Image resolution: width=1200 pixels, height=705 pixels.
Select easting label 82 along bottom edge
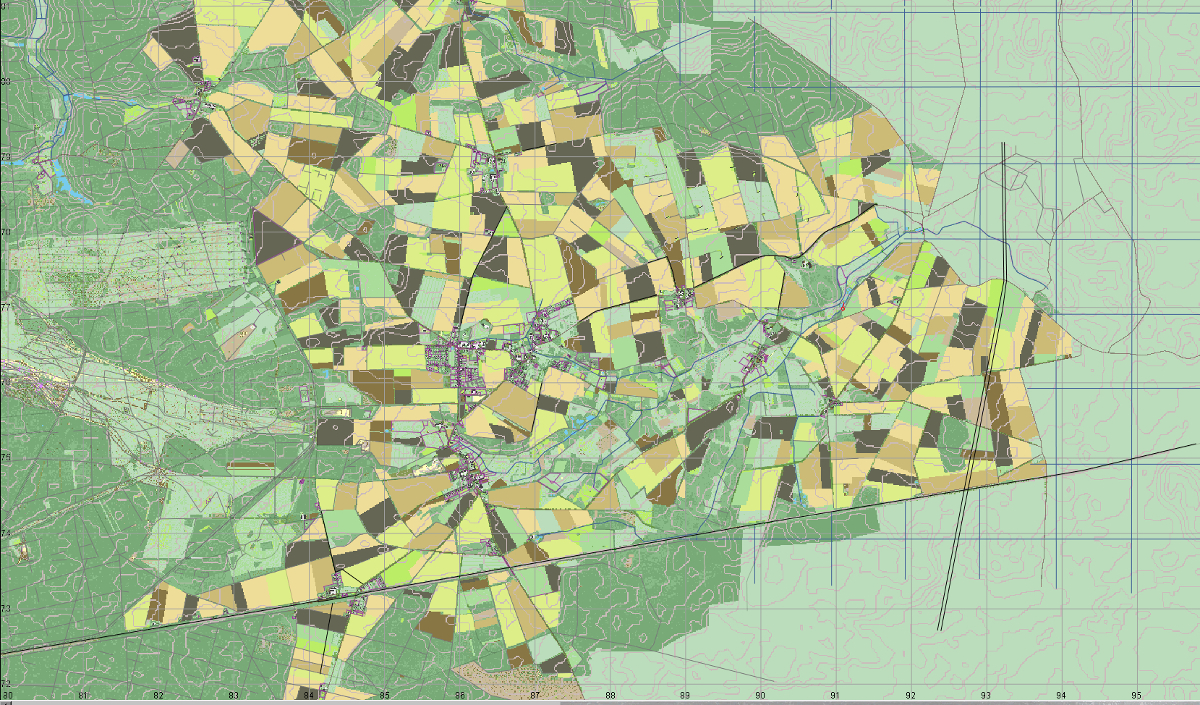coord(158,695)
